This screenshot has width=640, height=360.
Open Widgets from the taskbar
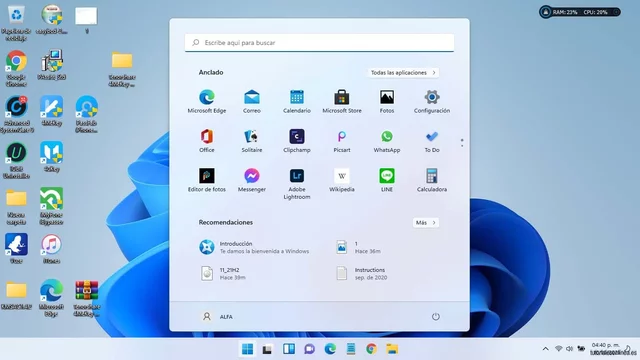[x=289, y=349]
